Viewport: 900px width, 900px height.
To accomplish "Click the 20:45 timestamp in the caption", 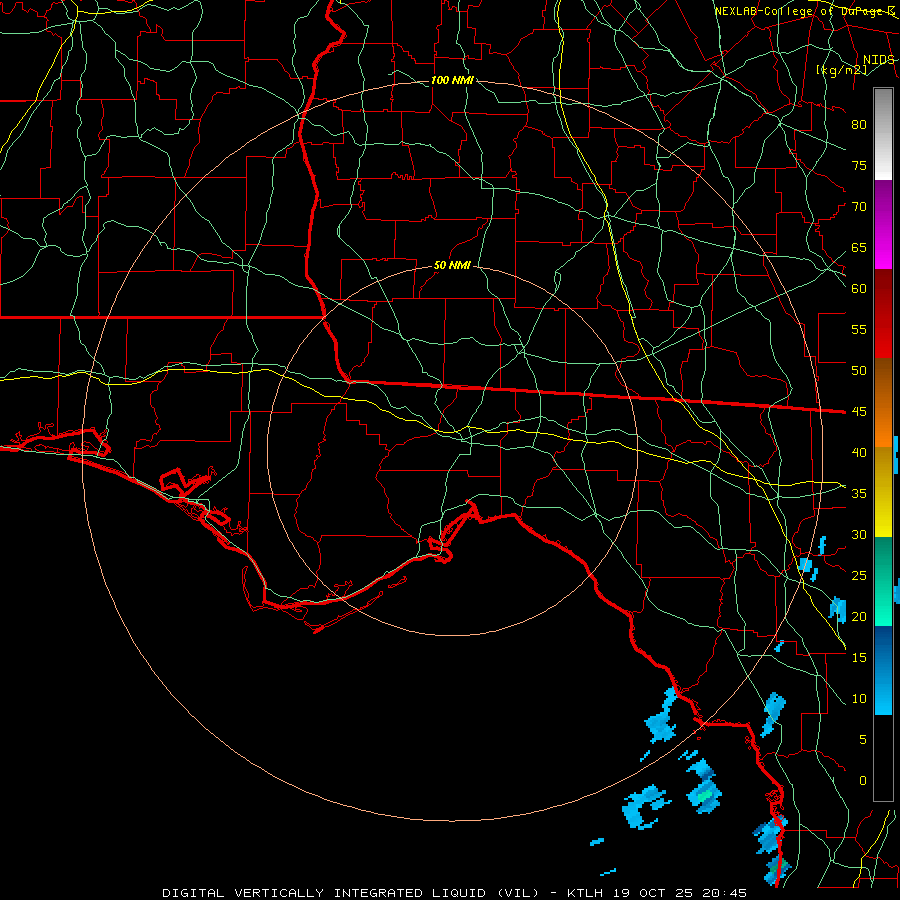I will pyautogui.click(x=723, y=893).
